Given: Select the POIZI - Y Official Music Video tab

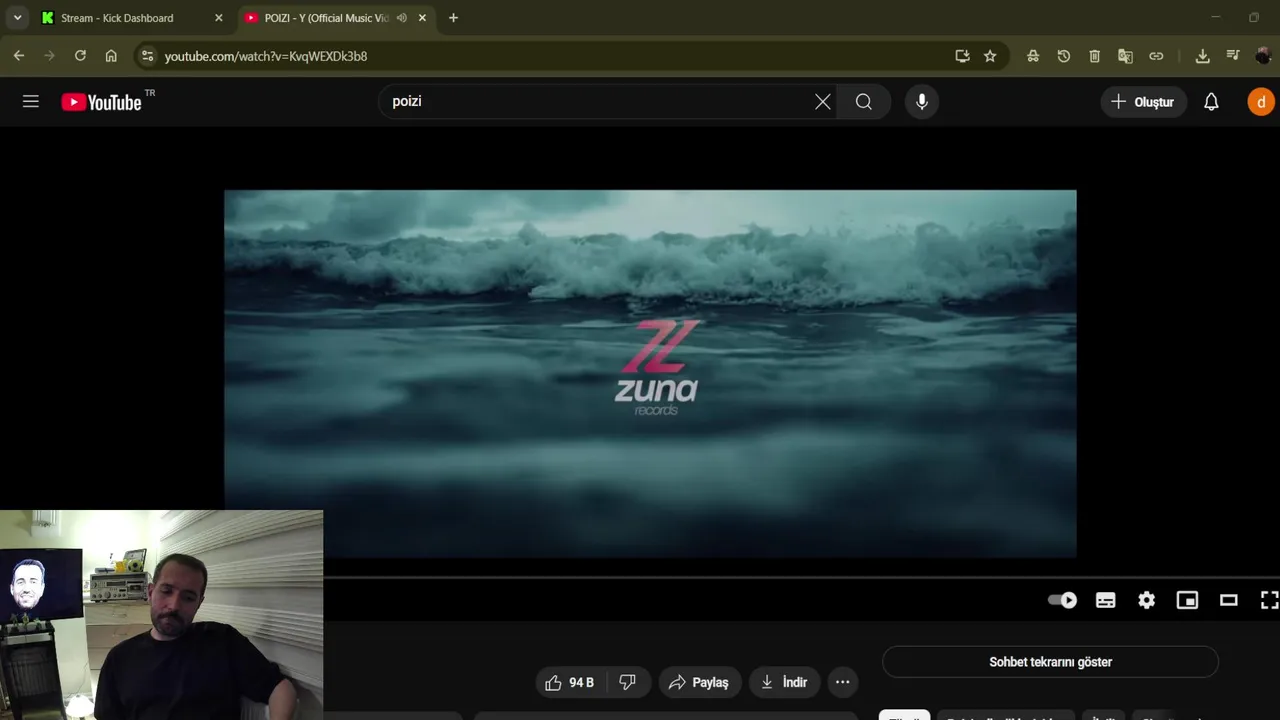Looking at the screenshot, I should tap(325, 18).
